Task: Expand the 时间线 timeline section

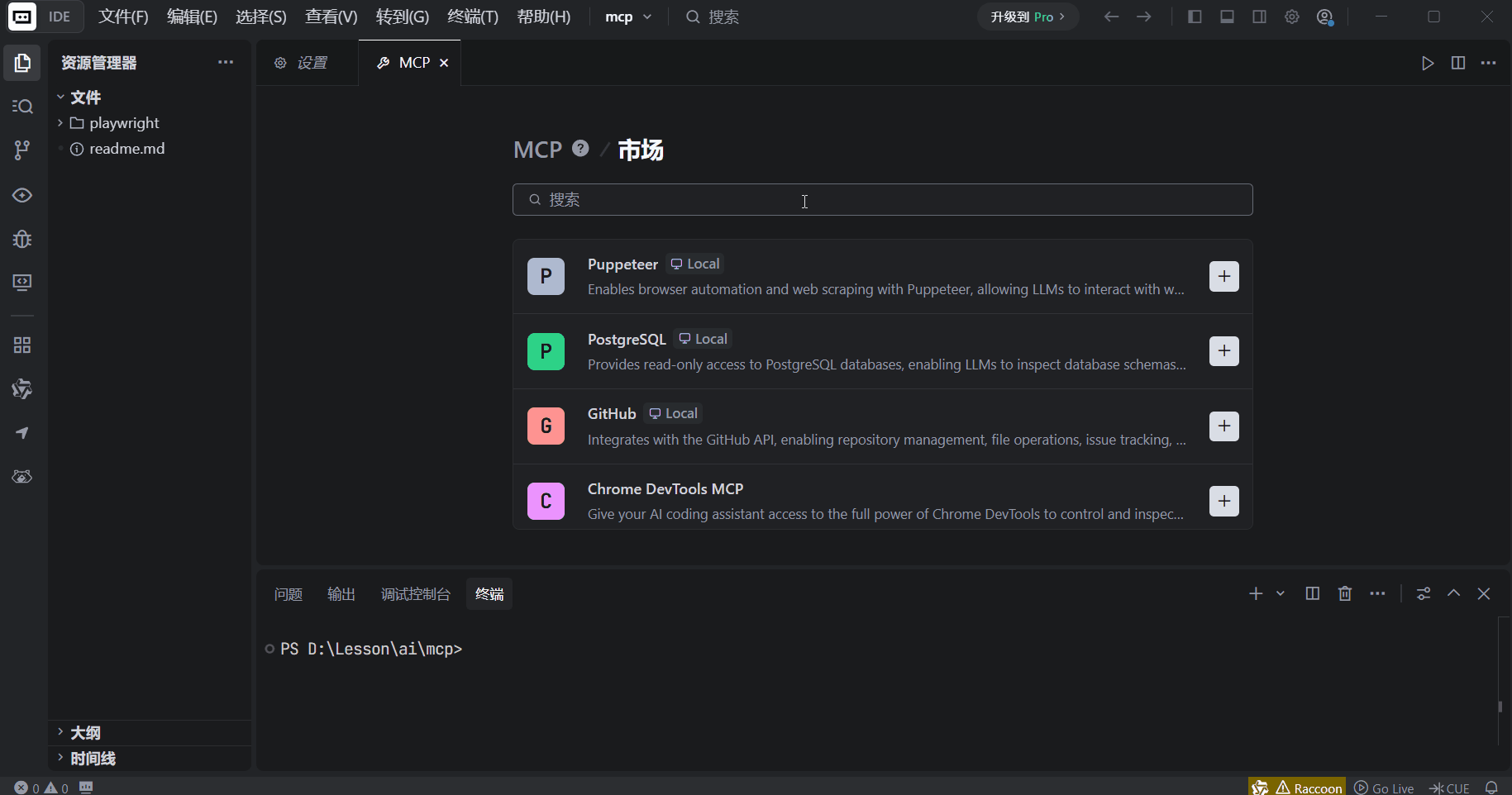Action: coord(150,759)
